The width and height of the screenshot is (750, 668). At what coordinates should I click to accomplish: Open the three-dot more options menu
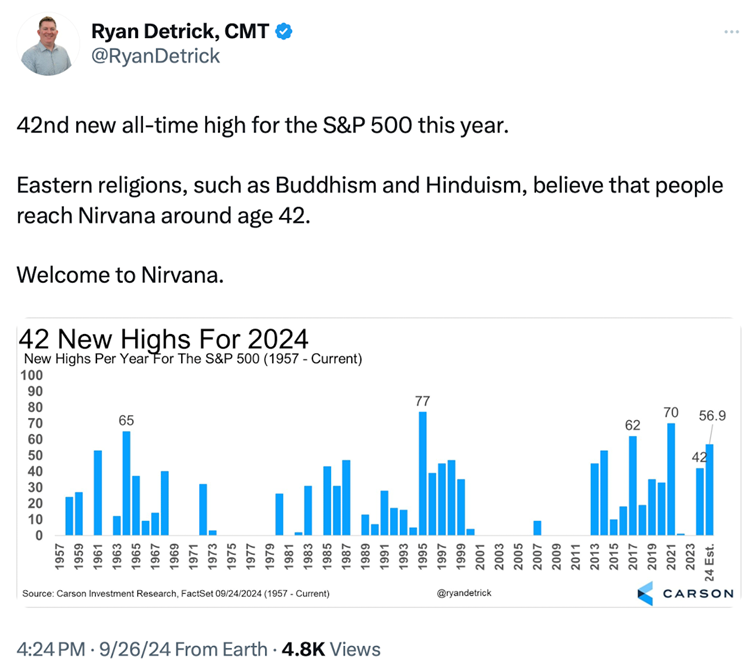tap(732, 32)
